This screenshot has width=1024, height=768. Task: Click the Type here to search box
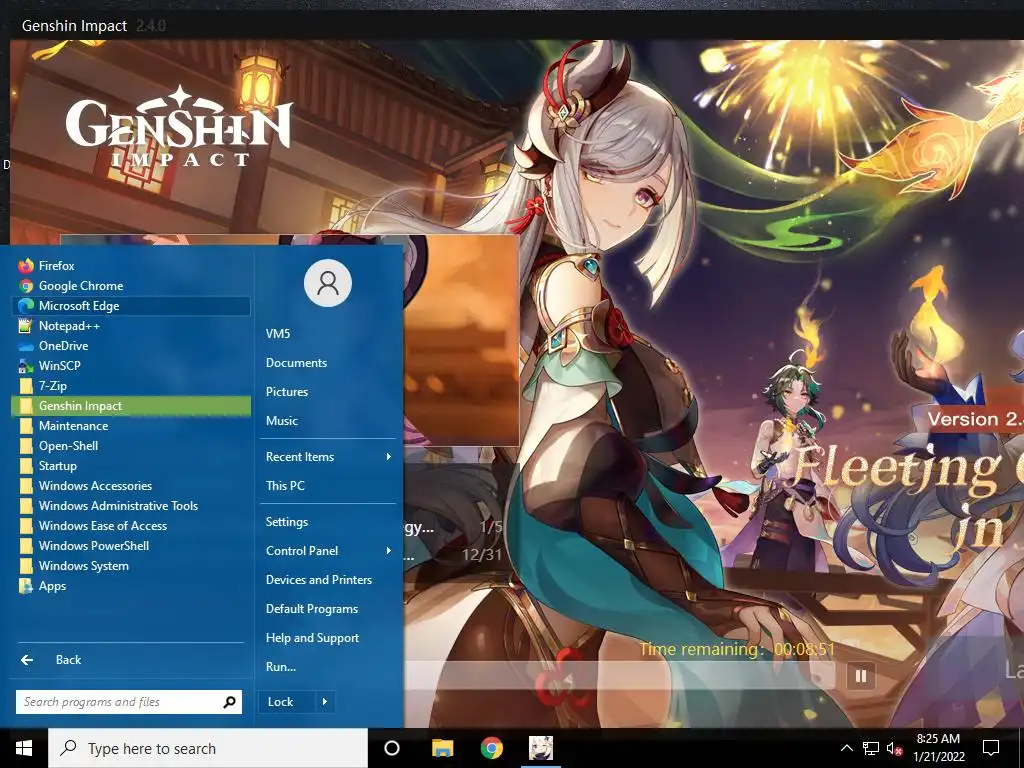(x=208, y=748)
